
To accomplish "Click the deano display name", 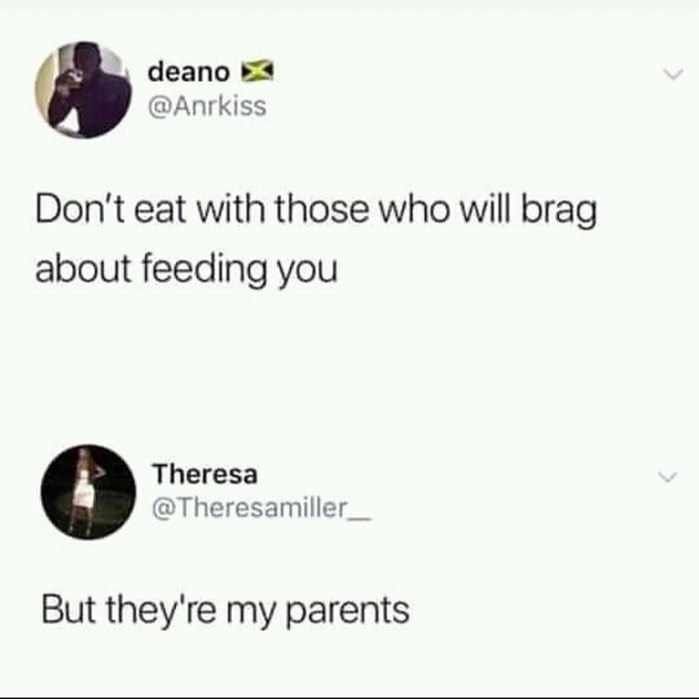I will click(x=189, y=72).
